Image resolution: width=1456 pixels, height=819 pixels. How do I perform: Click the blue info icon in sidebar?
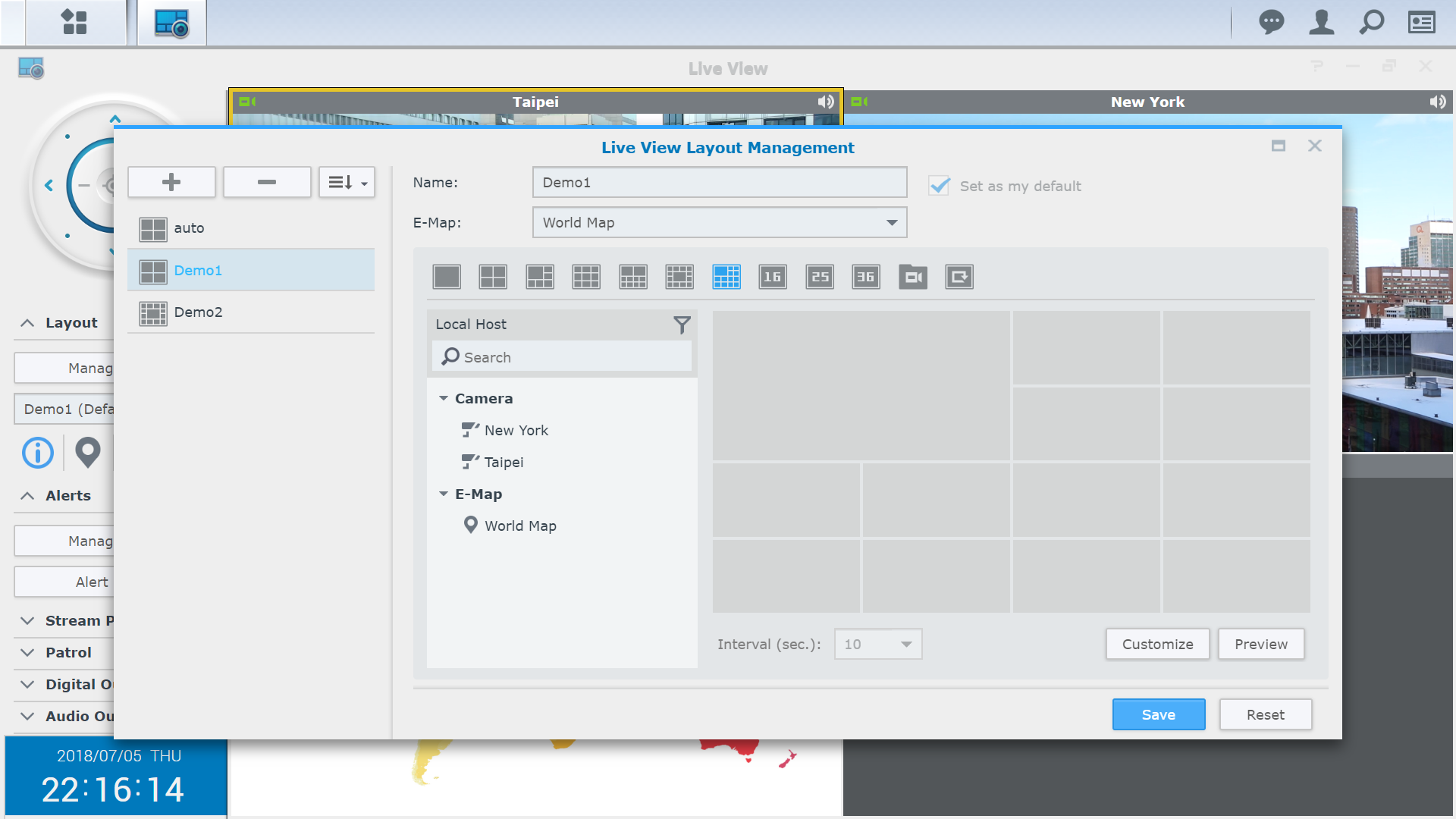38,453
